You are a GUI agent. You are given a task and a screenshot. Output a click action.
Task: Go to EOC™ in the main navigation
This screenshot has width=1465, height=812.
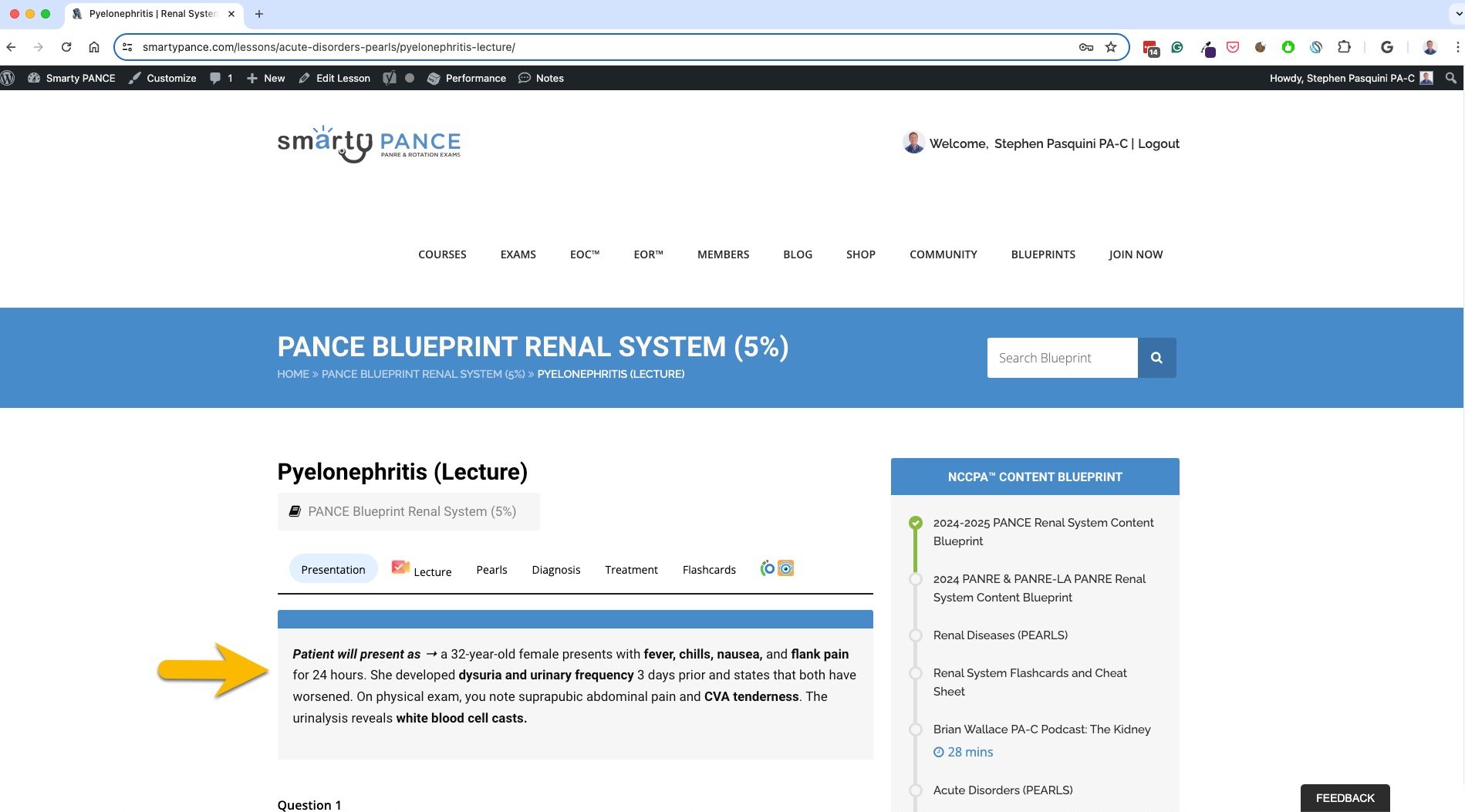[x=585, y=254]
